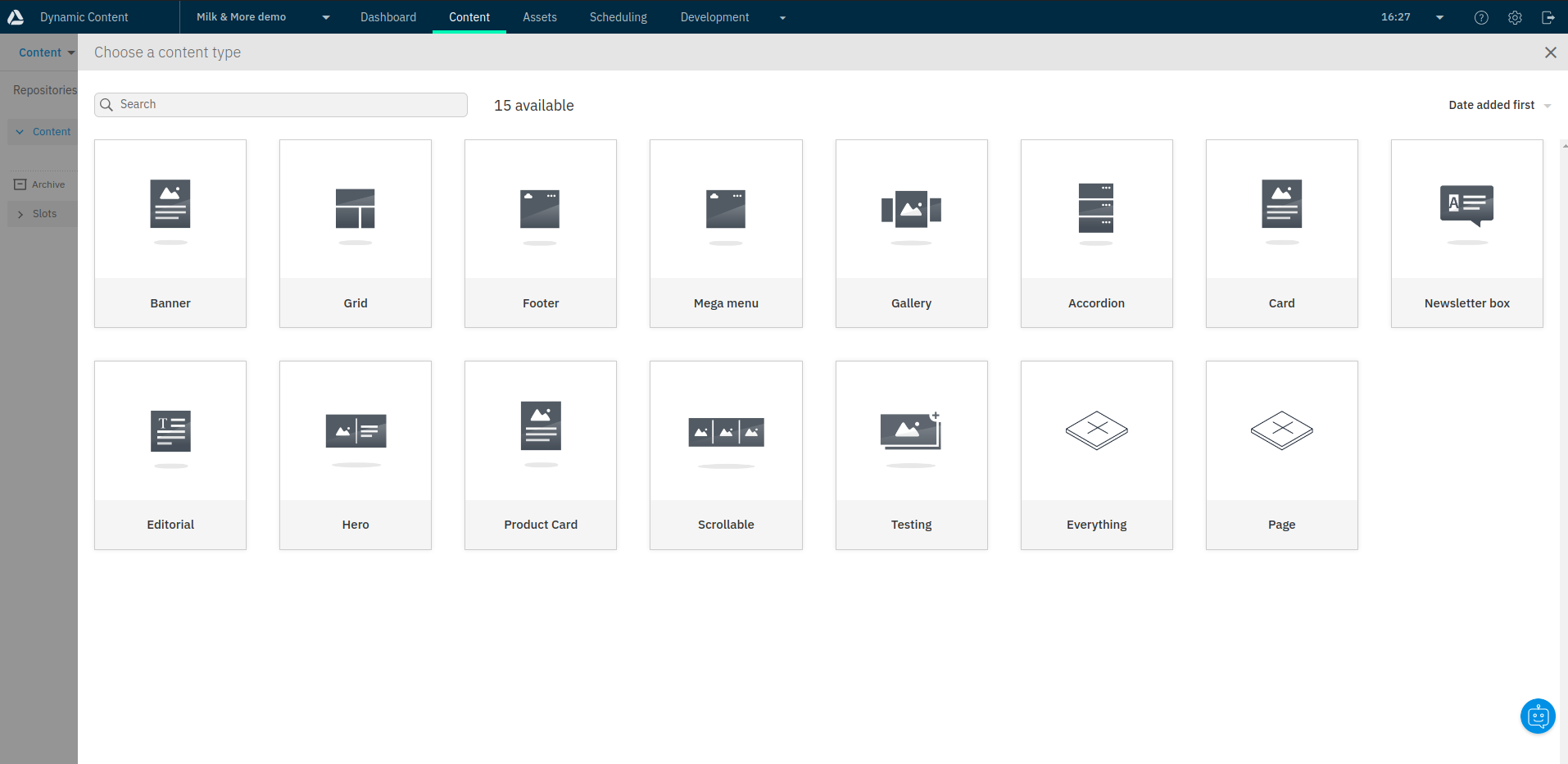
Task: Choose the Page content type
Action: [1281, 455]
